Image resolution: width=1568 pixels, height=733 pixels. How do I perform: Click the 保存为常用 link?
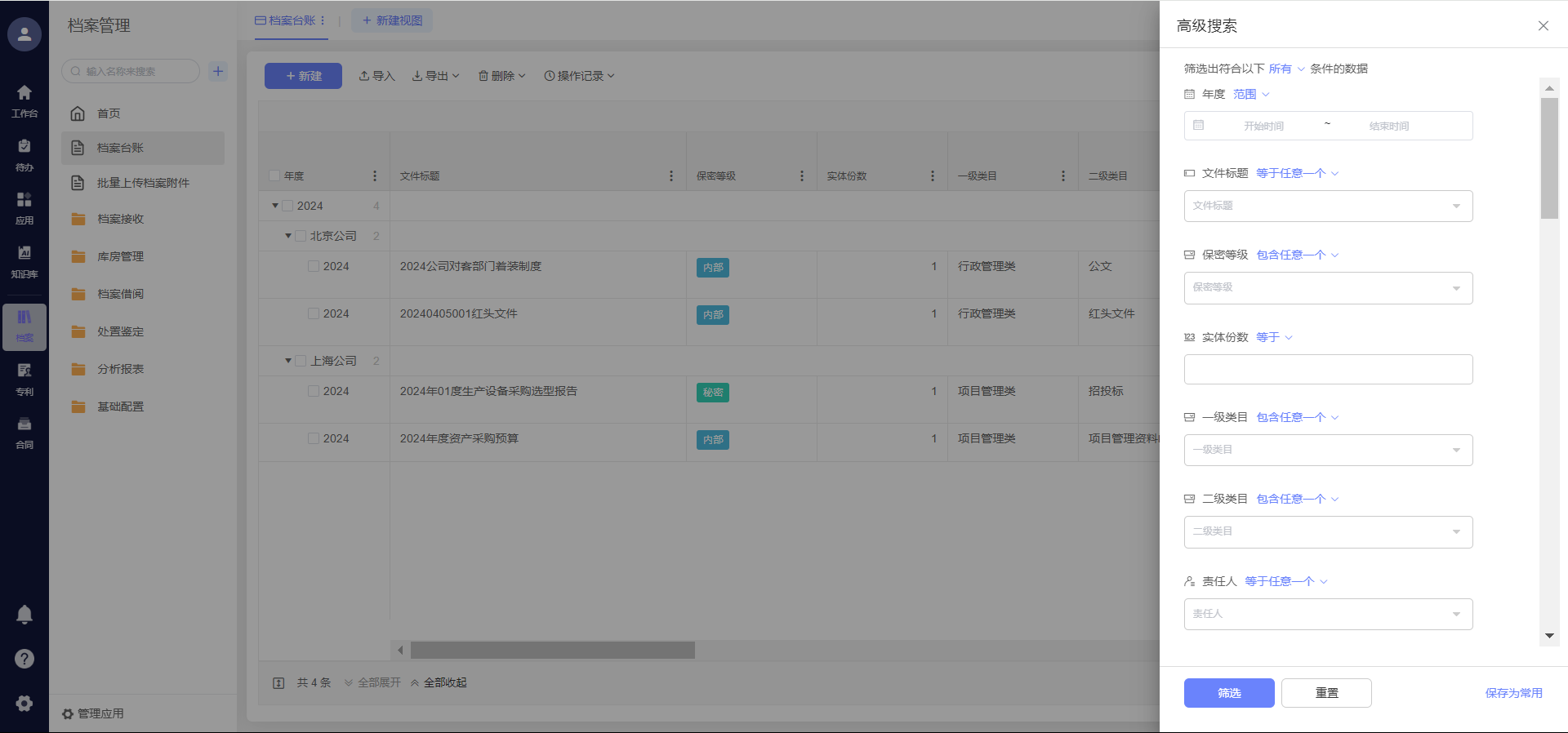tap(1513, 693)
